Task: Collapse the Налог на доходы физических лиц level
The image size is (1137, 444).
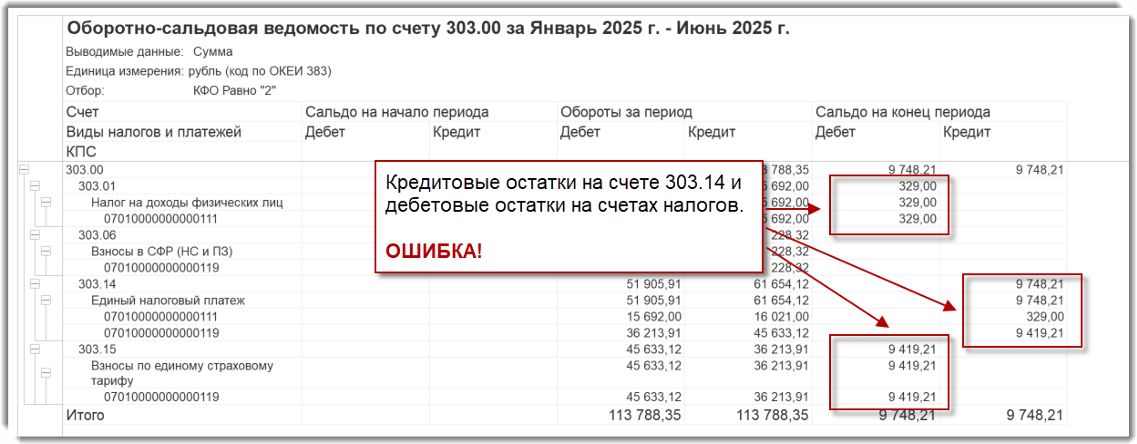Action: point(45,202)
